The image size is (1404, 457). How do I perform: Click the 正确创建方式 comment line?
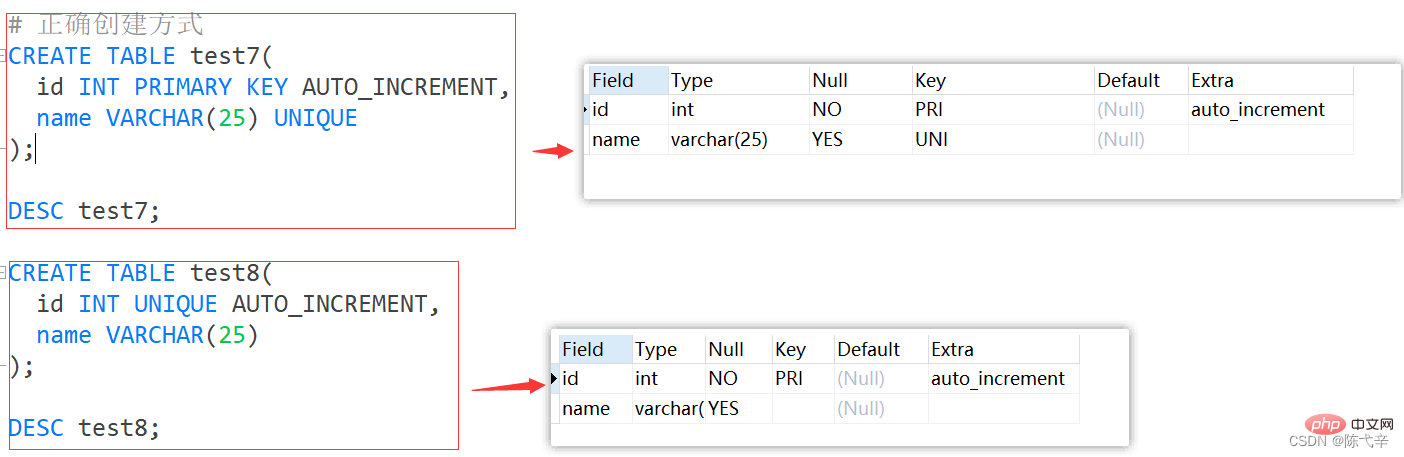pyautogui.click(x=120, y=25)
